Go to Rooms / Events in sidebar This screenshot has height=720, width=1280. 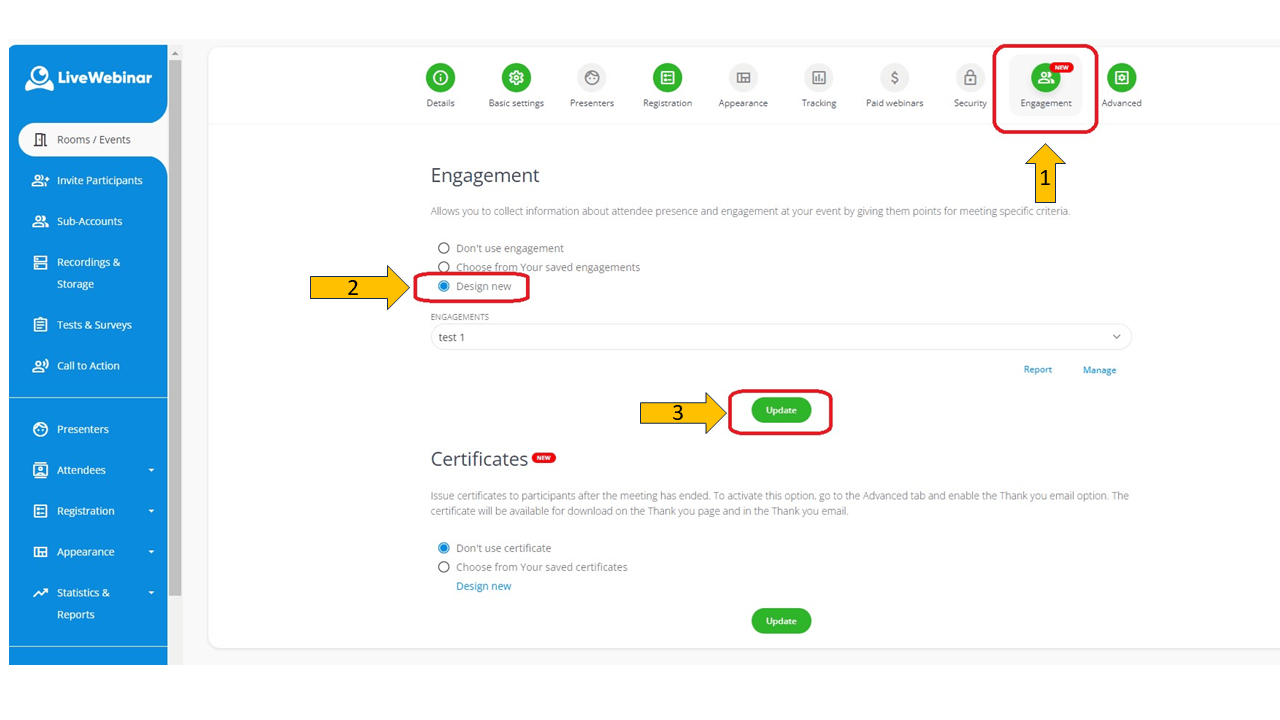pyautogui.click(x=92, y=140)
